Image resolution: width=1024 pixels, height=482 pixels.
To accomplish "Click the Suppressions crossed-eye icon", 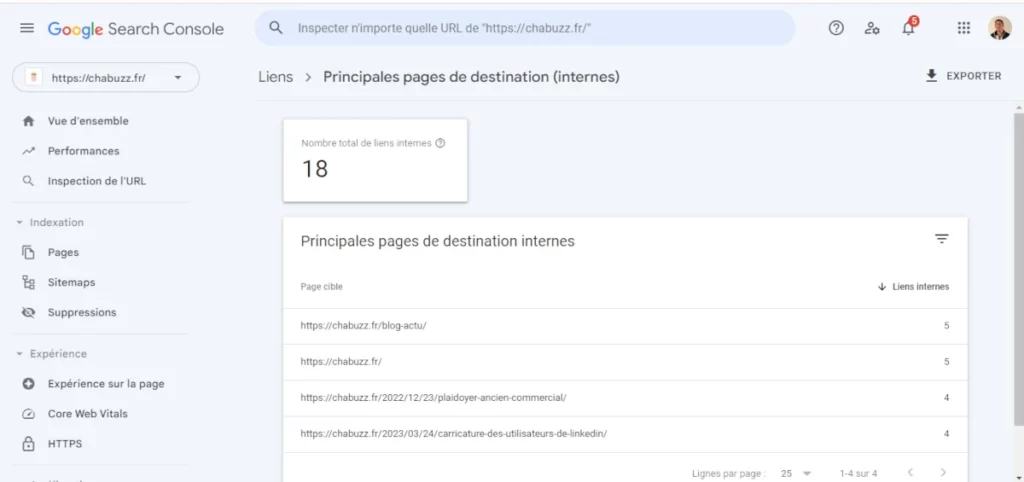I will point(27,312).
